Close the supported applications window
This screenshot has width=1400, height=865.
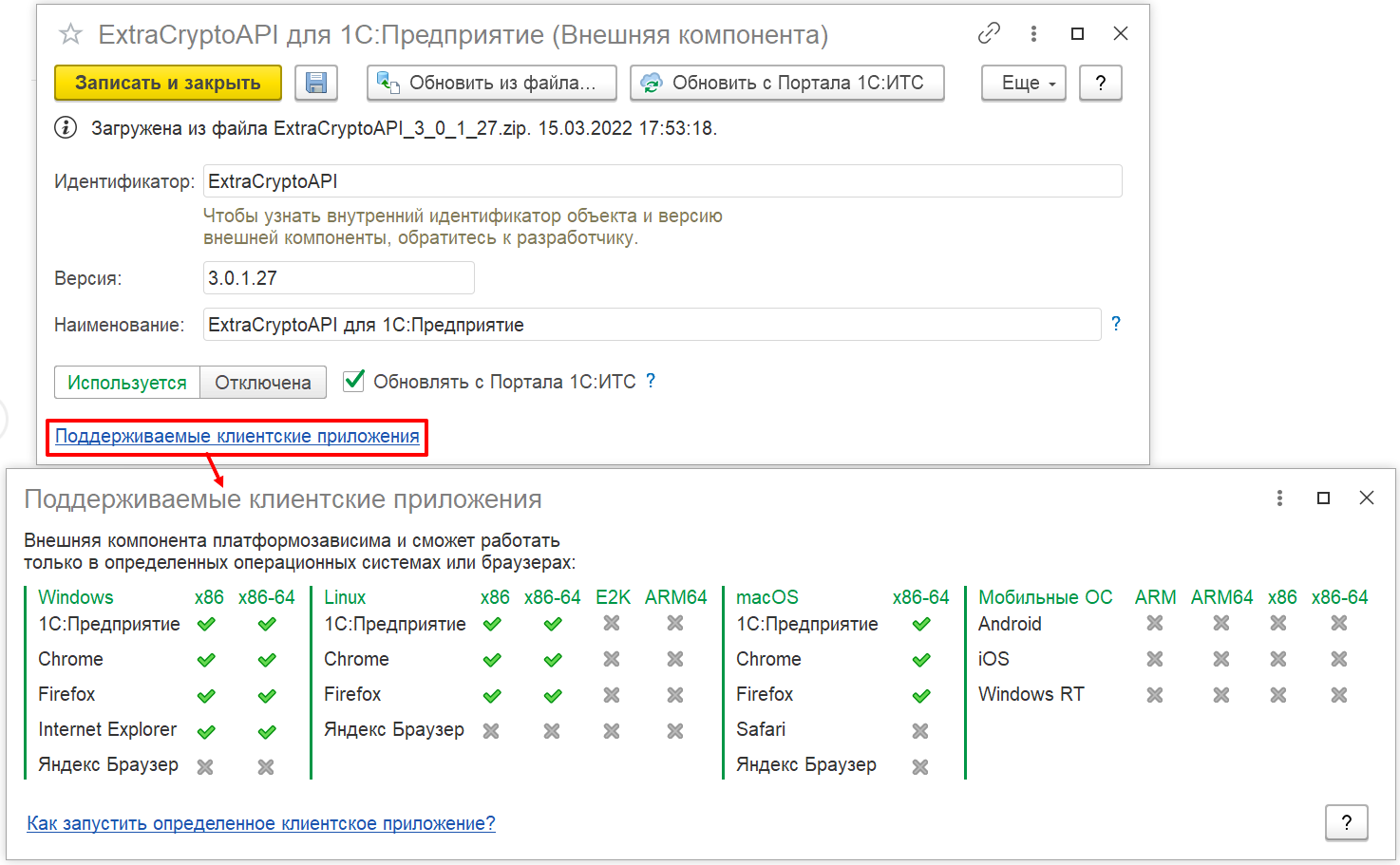tap(1367, 498)
